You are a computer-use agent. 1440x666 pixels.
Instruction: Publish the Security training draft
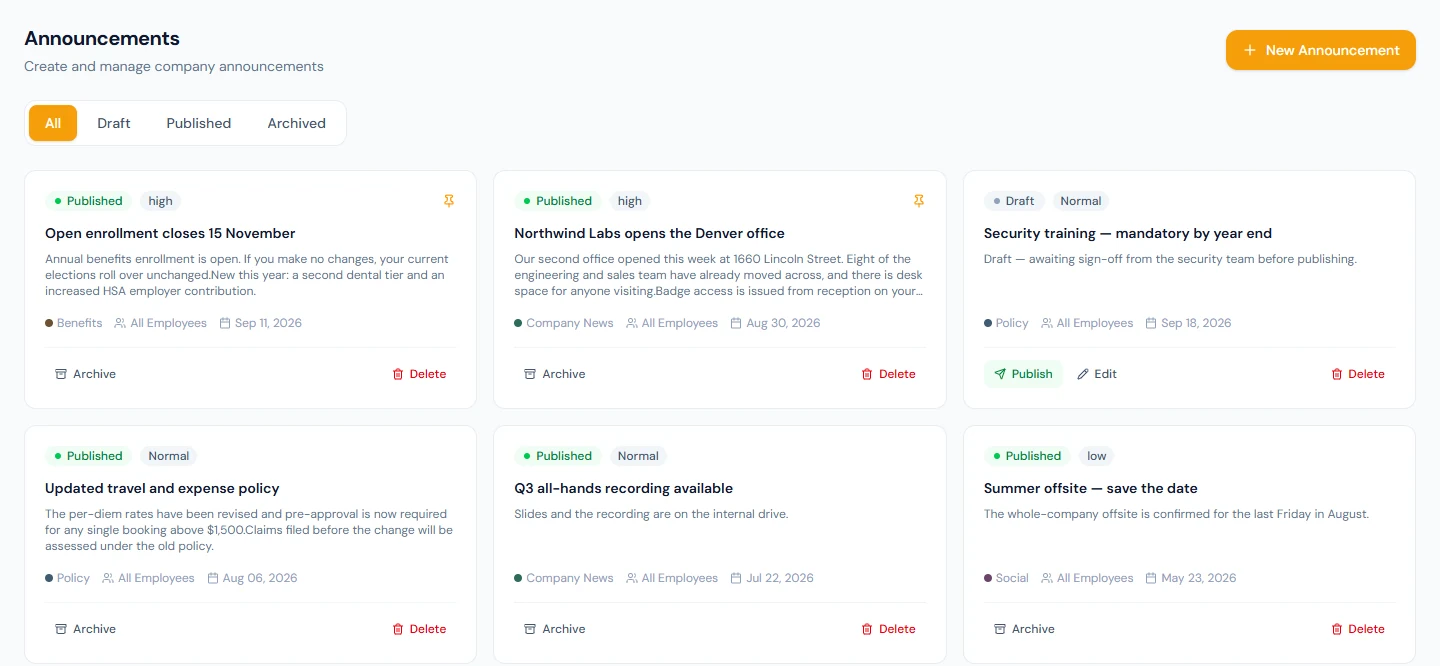[x=1023, y=374]
